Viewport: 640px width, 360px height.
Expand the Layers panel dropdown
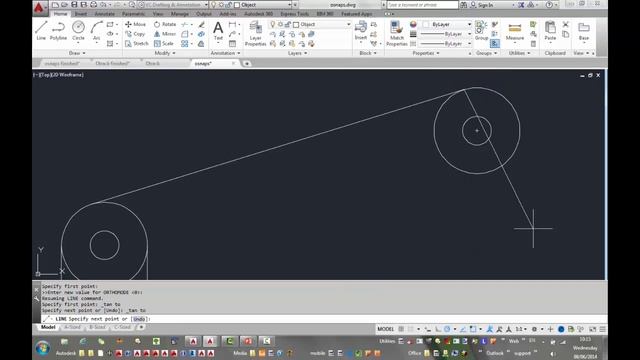click(x=297, y=53)
